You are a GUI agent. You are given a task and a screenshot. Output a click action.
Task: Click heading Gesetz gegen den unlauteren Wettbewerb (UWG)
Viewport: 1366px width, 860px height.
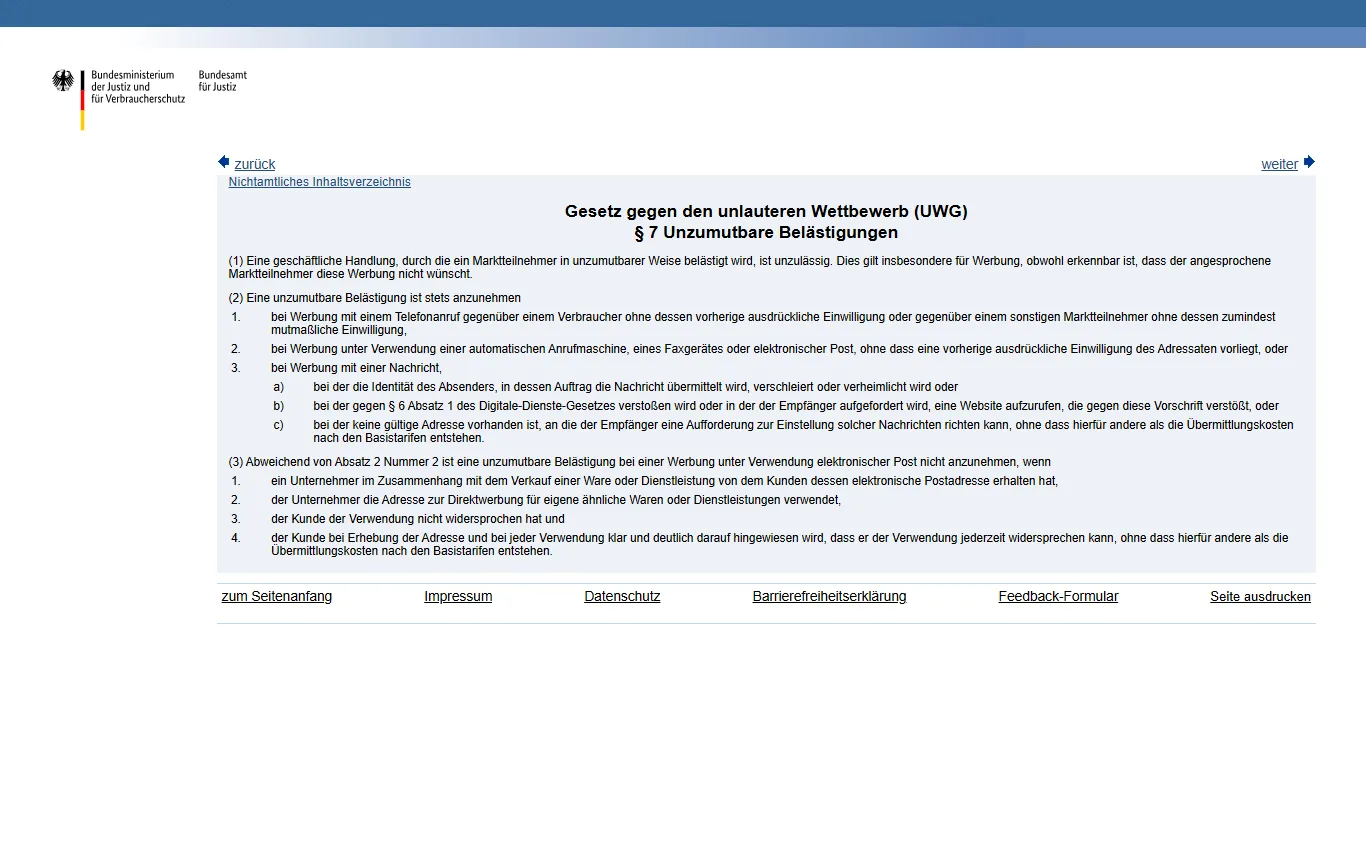pos(766,211)
